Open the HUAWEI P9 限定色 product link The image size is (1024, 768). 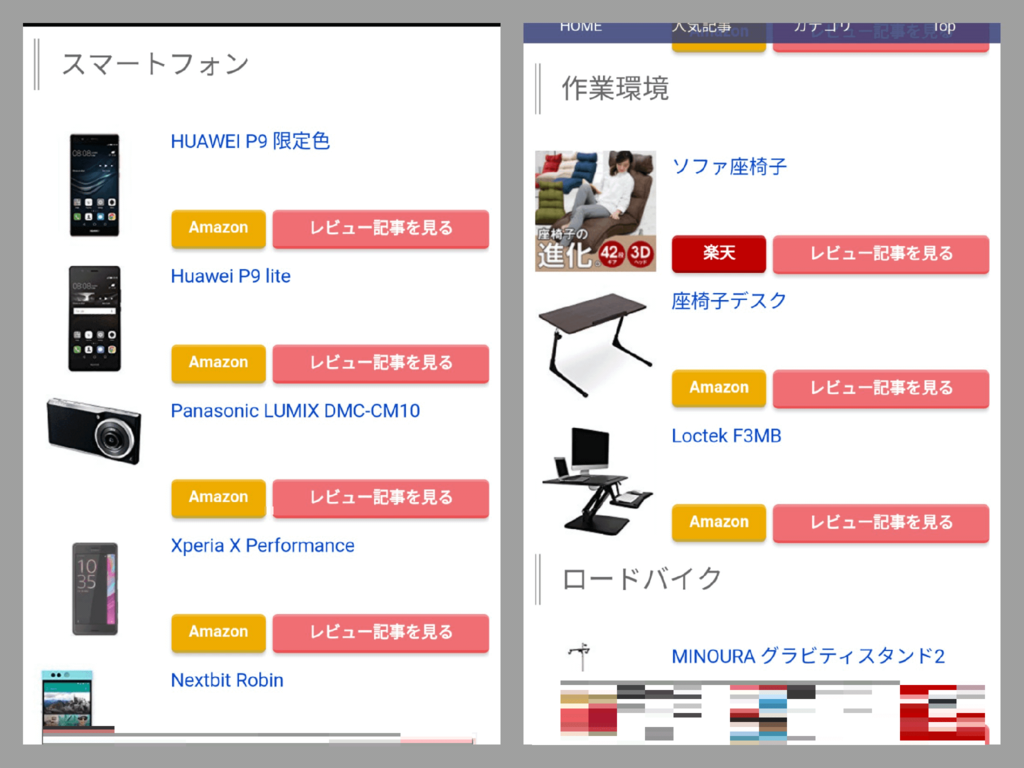(x=250, y=141)
